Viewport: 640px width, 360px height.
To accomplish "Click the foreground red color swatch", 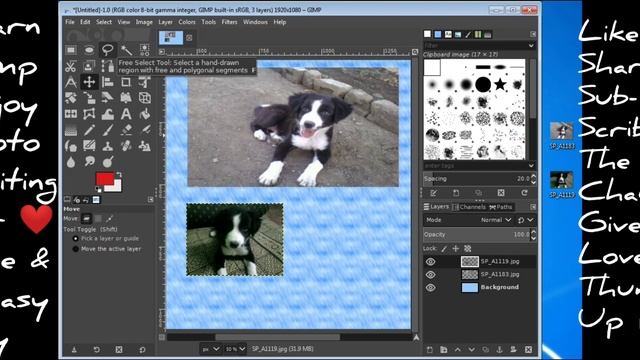I will (104, 179).
